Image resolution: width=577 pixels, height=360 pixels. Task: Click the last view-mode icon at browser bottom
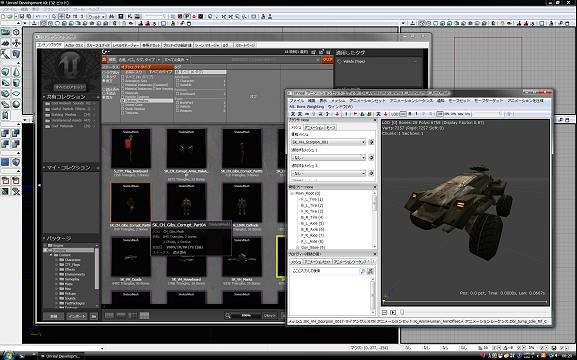tap(145, 315)
